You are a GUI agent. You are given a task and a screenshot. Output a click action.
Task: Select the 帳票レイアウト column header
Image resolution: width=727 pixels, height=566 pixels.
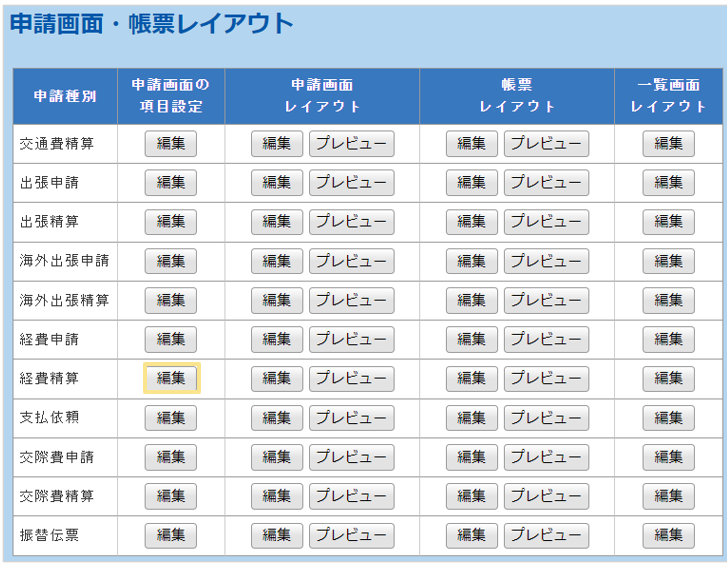(517, 96)
